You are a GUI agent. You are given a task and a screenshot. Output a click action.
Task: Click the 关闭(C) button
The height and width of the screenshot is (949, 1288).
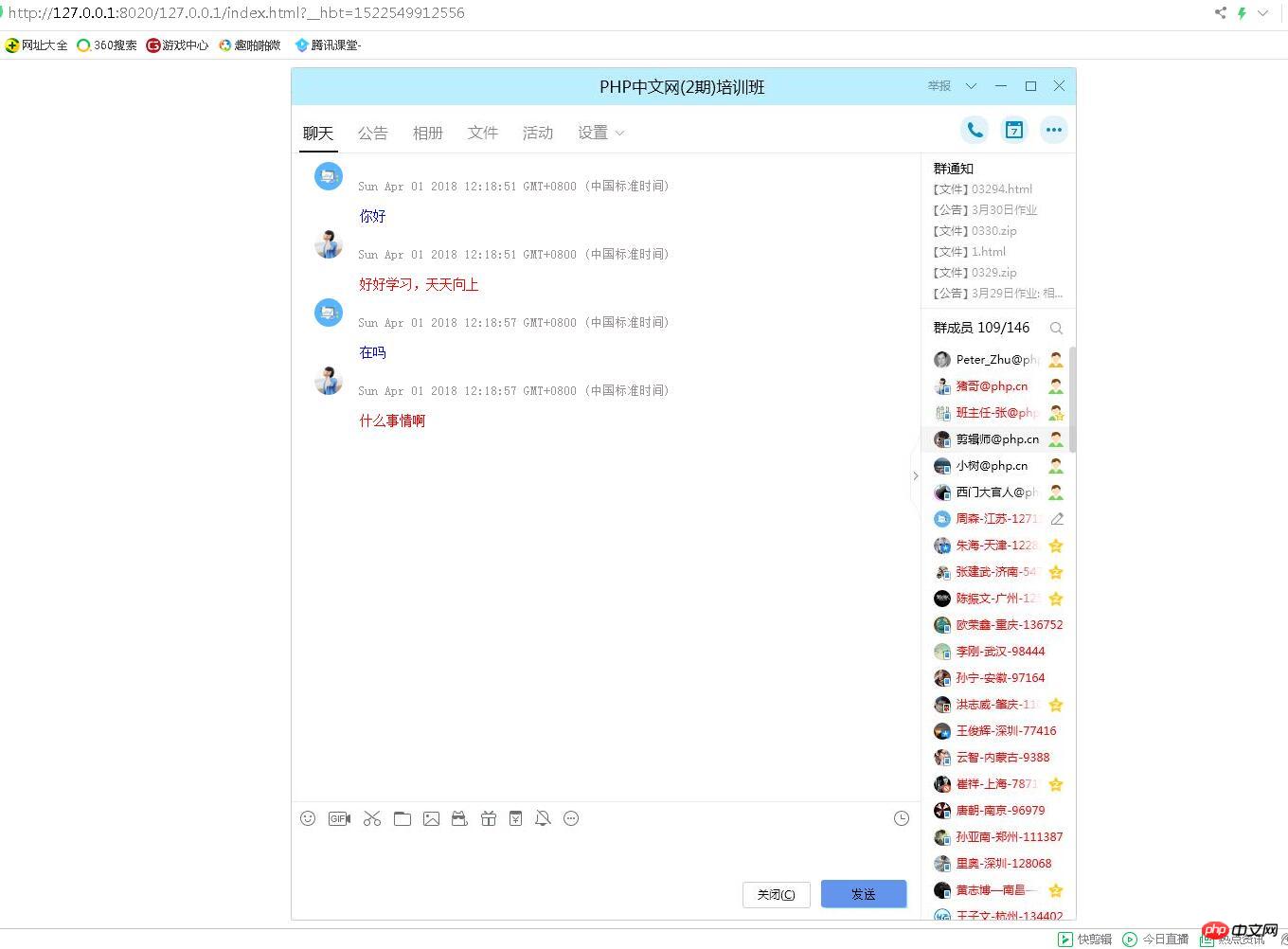pyautogui.click(x=777, y=894)
